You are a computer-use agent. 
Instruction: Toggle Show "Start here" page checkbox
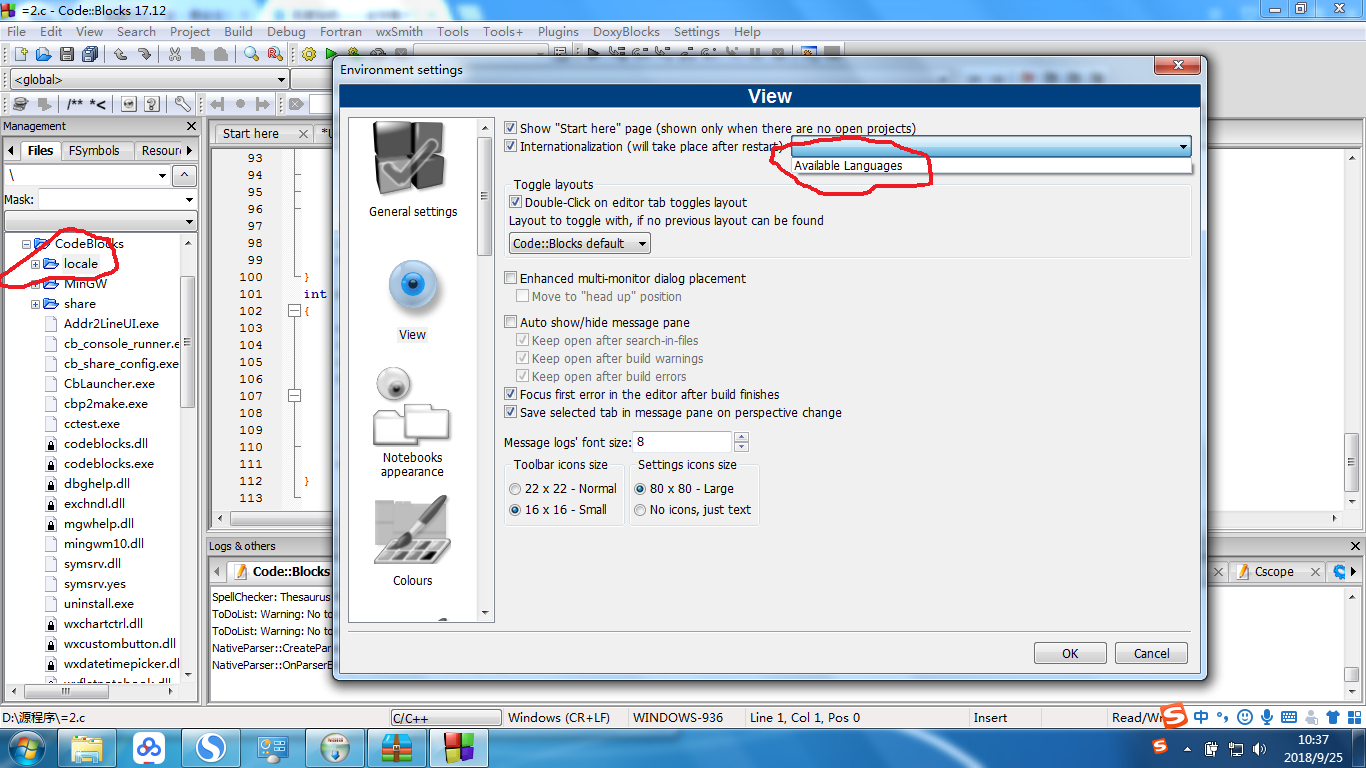coord(511,128)
